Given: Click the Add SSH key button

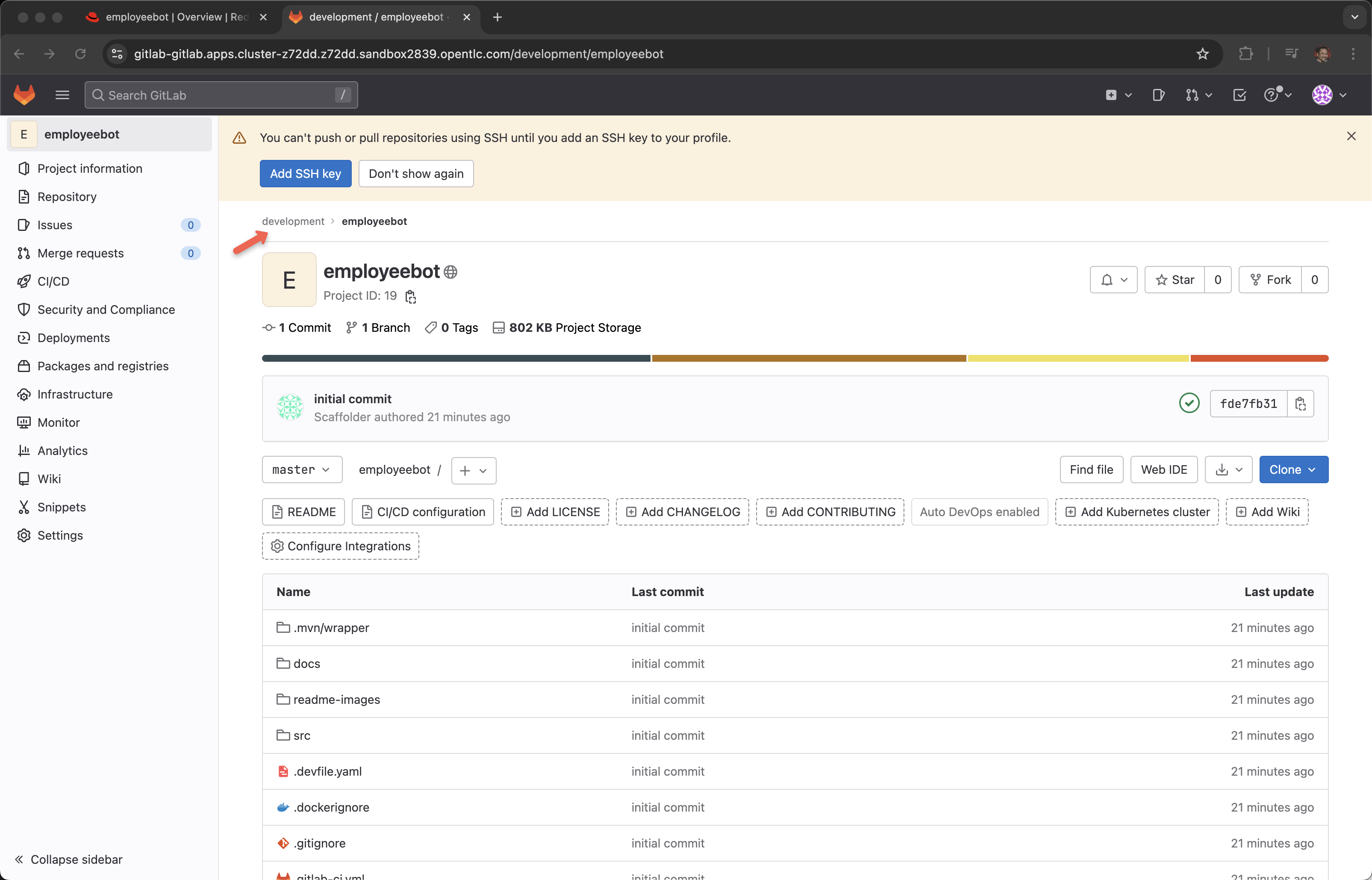Looking at the screenshot, I should click(x=306, y=174).
